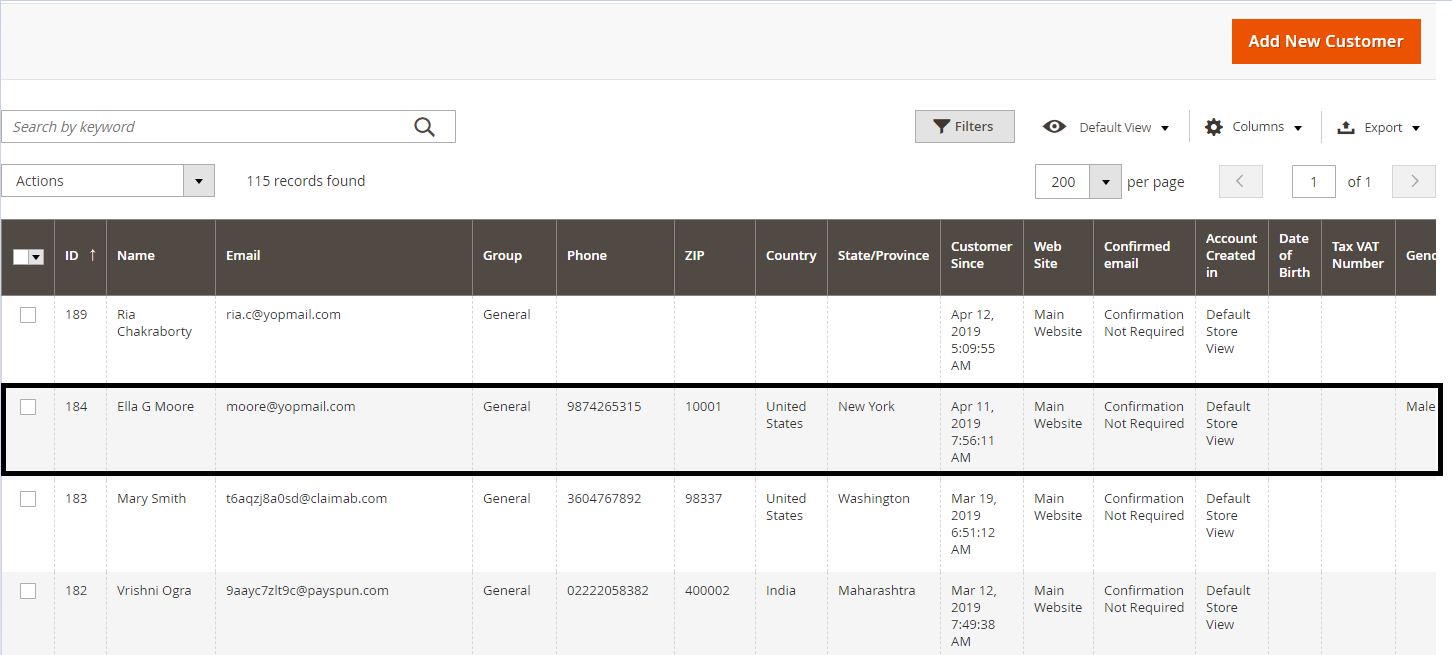Screen dimensions: 1452x655
Task: Click the eye icon next to Default View
Action: coord(1054,127)
